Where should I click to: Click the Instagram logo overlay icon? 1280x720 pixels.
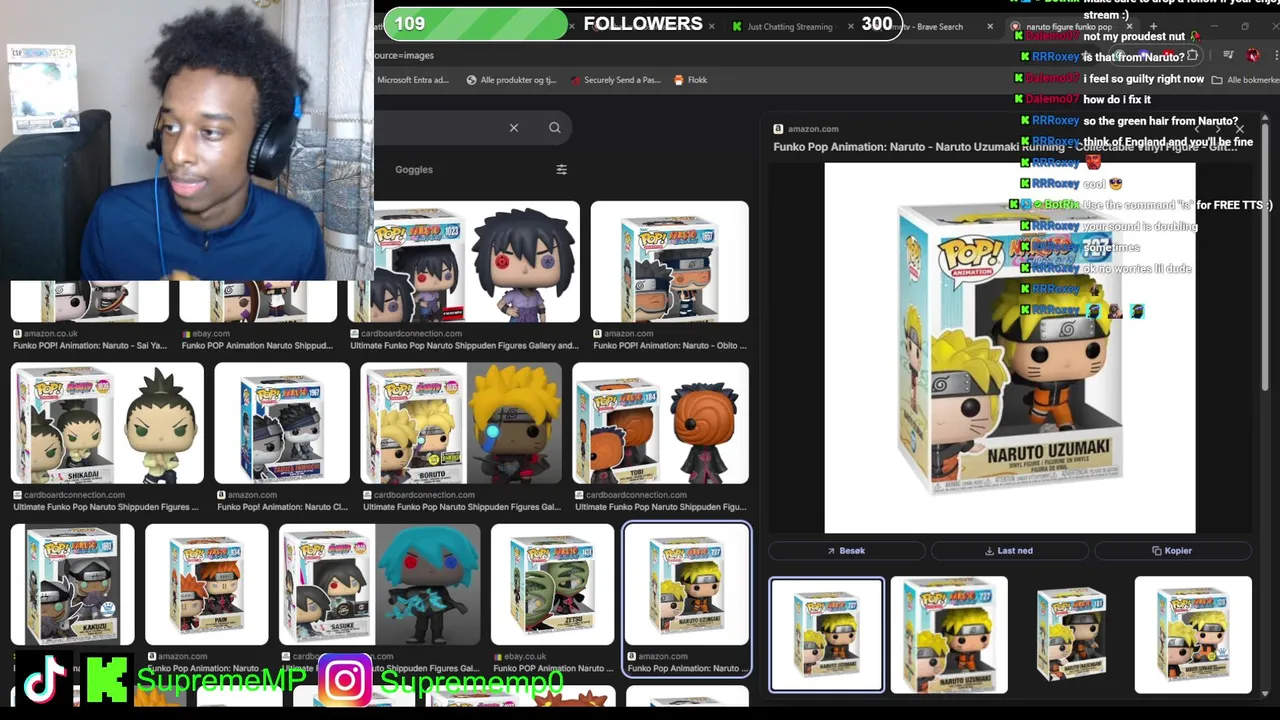[345, 680]
